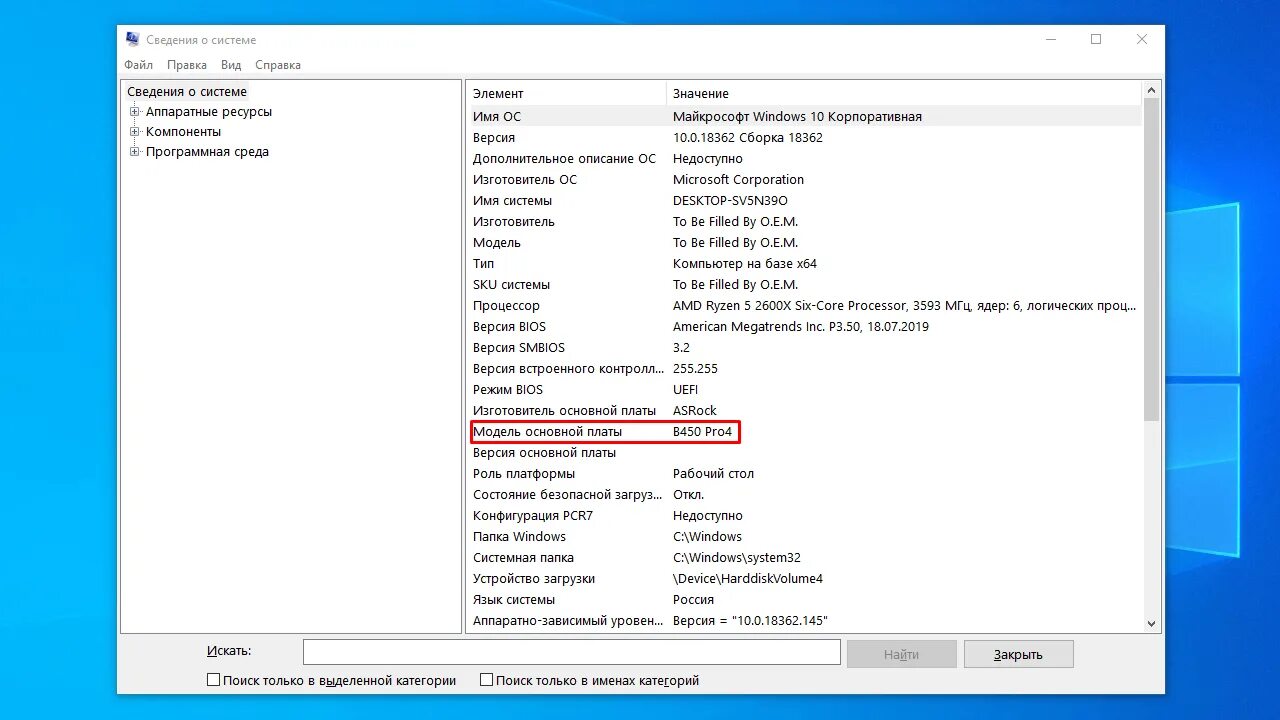
Task: Expand the Аппаратные ресурсы tree node
Action: click(x=135, y=112)
